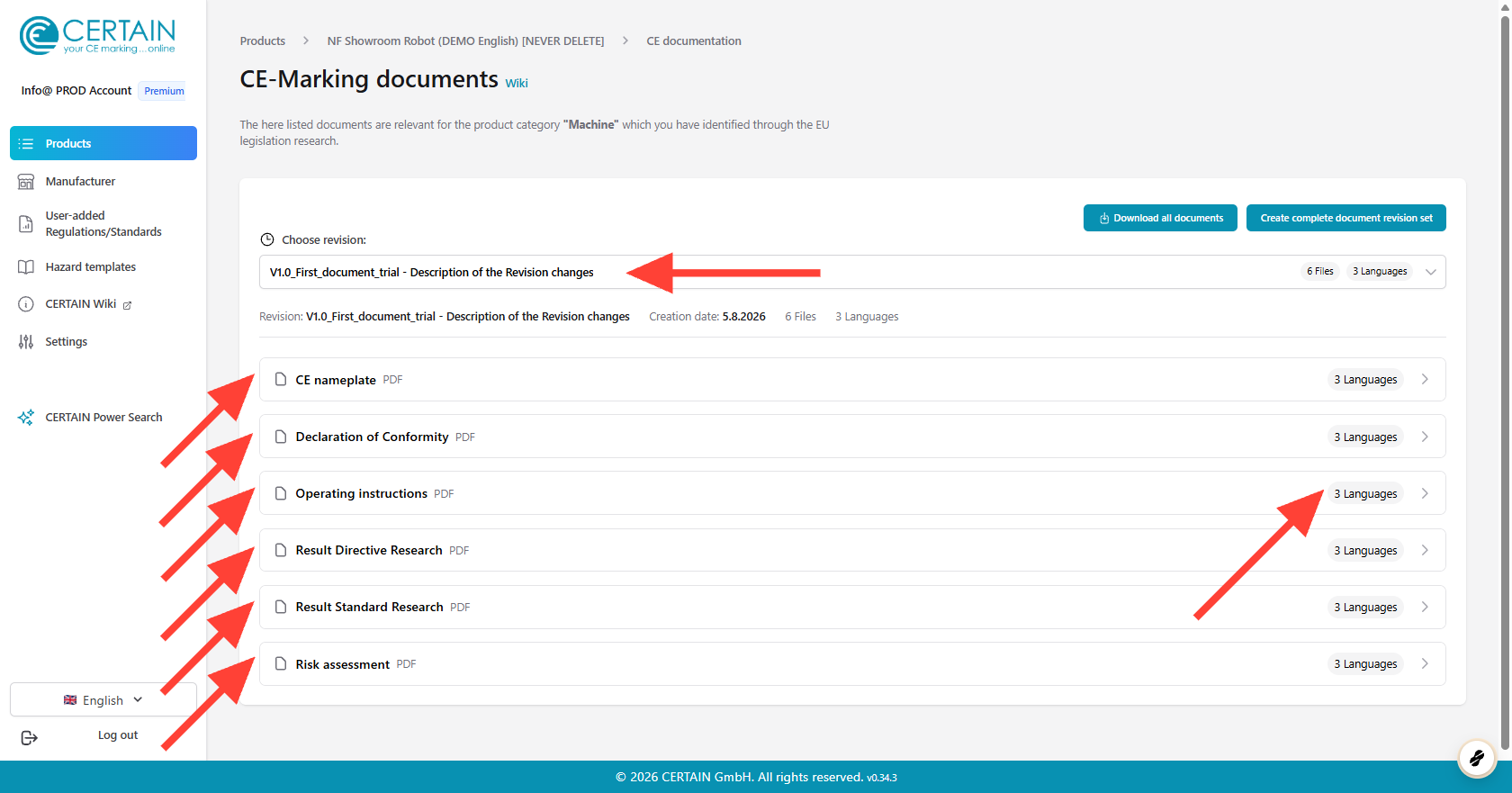Go to the Manufacturer section

103,182
